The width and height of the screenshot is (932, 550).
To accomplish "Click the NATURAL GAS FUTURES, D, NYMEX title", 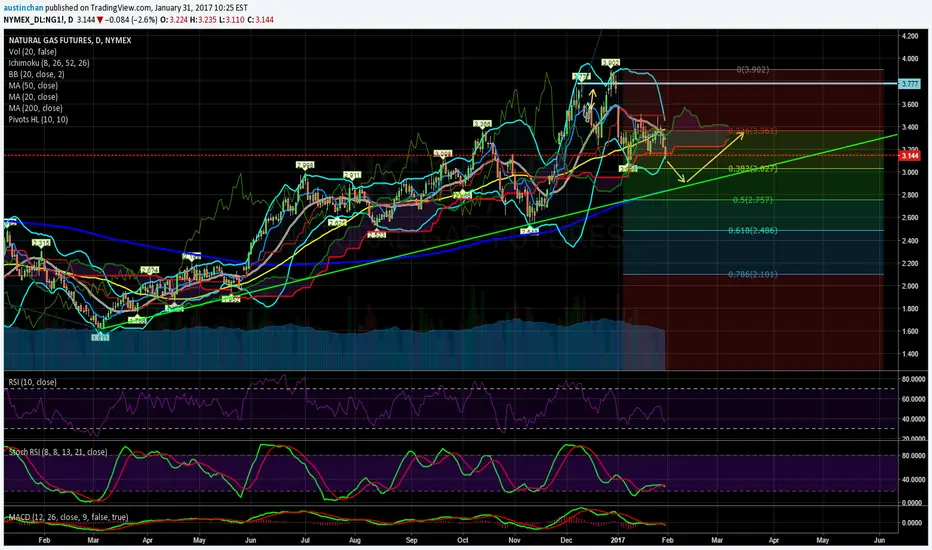I will click(70, 40).
